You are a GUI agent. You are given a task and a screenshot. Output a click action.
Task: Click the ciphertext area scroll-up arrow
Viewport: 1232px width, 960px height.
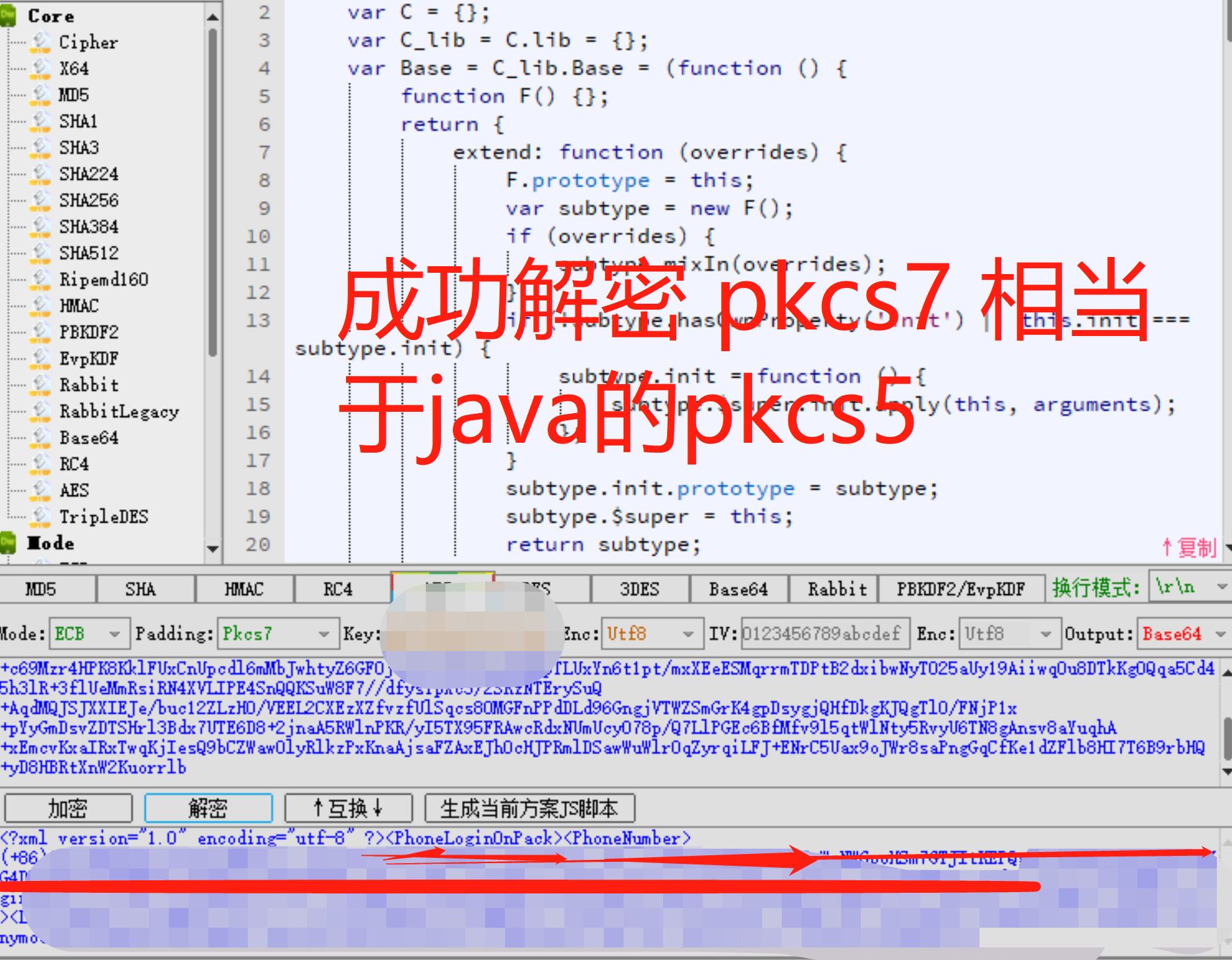click(x=1226, y=672)
